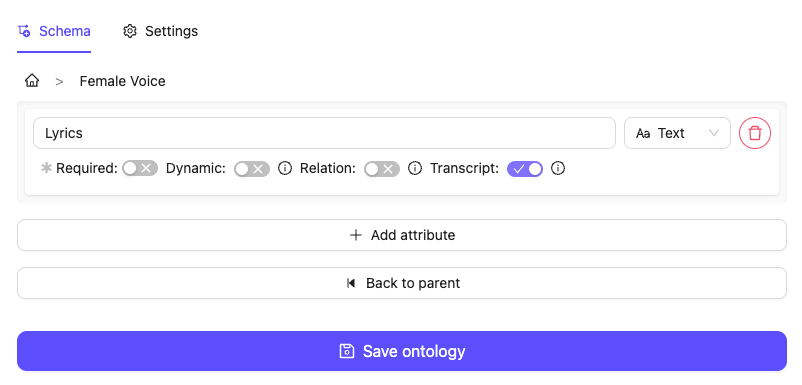Click the back arrow icon on Back to parent
Screen dimensions: 802x385
[x=351, y=283]
